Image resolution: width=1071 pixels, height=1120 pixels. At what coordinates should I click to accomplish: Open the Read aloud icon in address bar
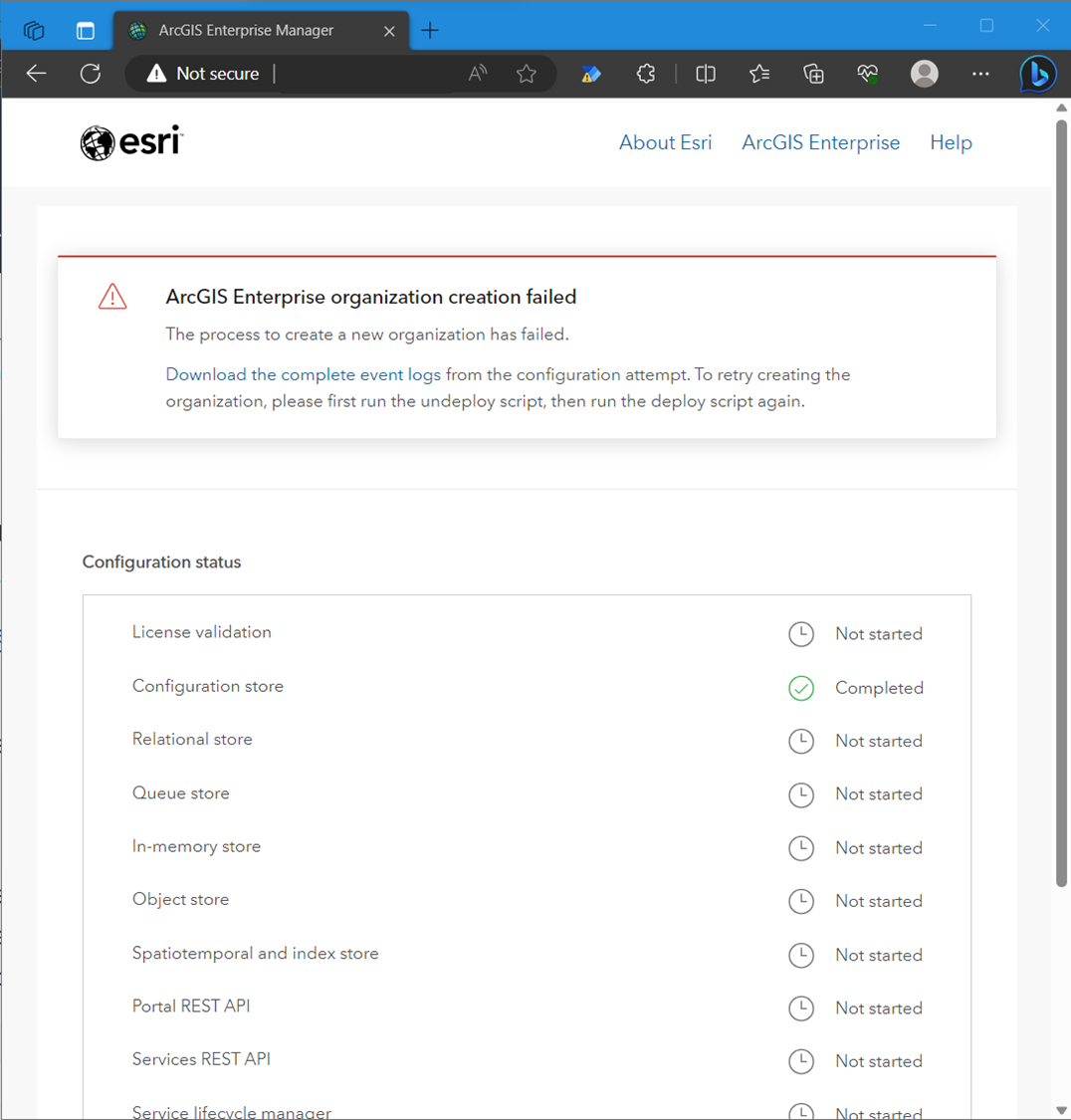click(x=478, y=73)
